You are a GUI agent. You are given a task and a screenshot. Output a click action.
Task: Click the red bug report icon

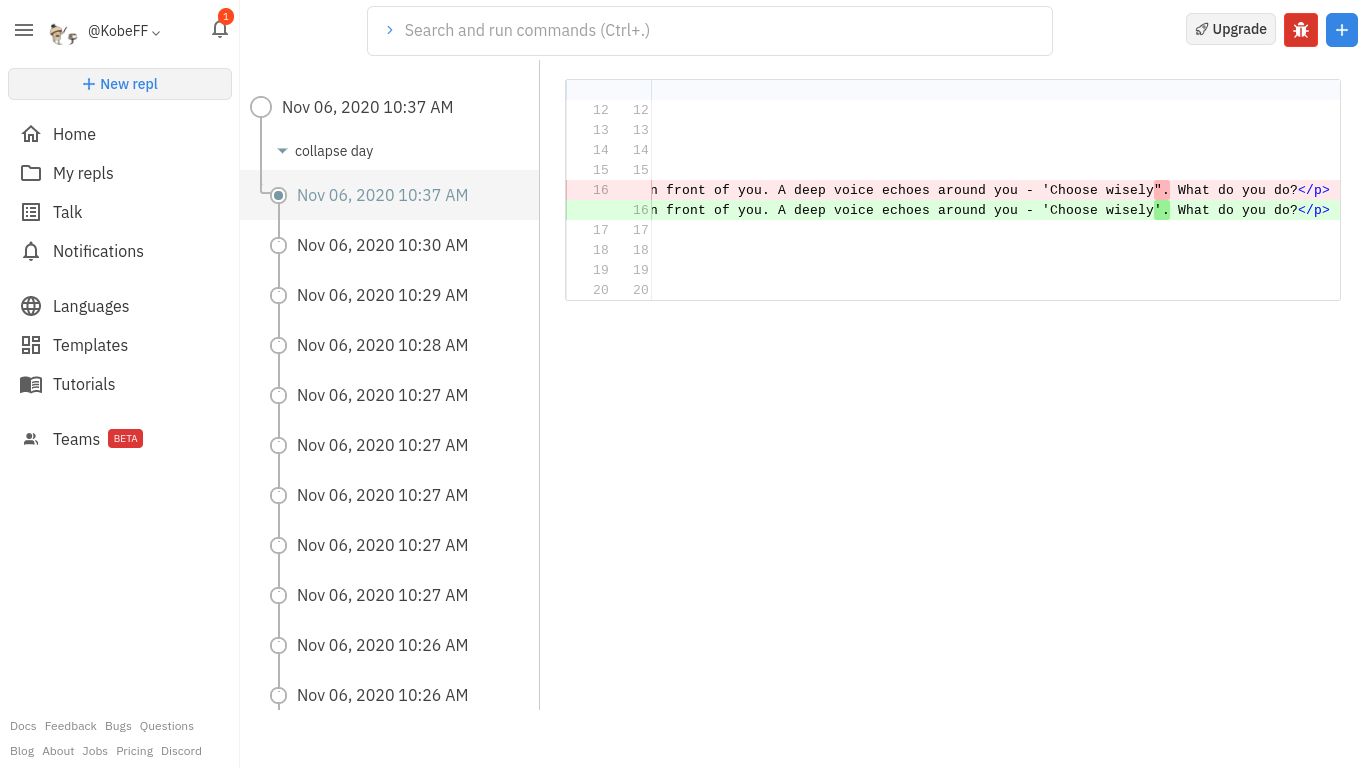[x=1301, y=30]
